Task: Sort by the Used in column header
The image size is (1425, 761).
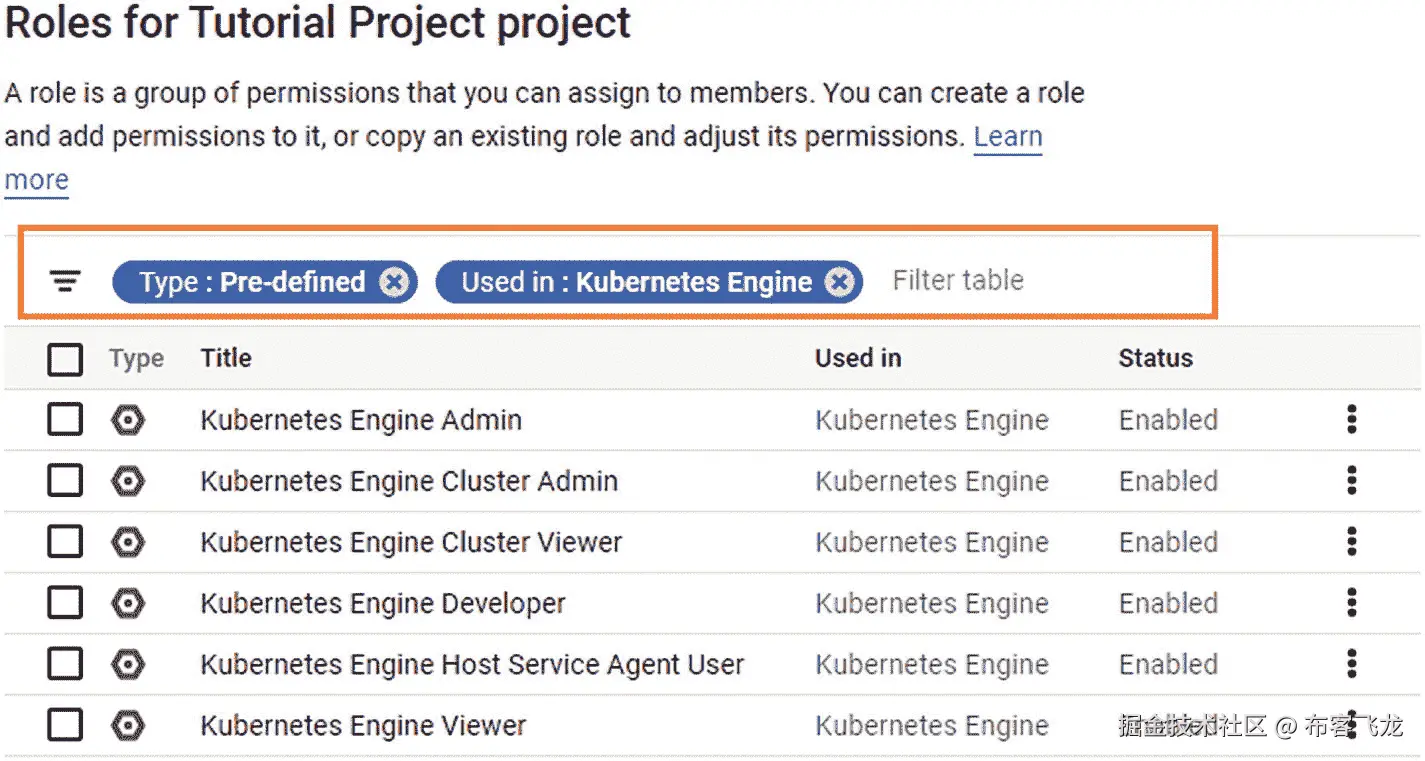Action: point(858,358)
